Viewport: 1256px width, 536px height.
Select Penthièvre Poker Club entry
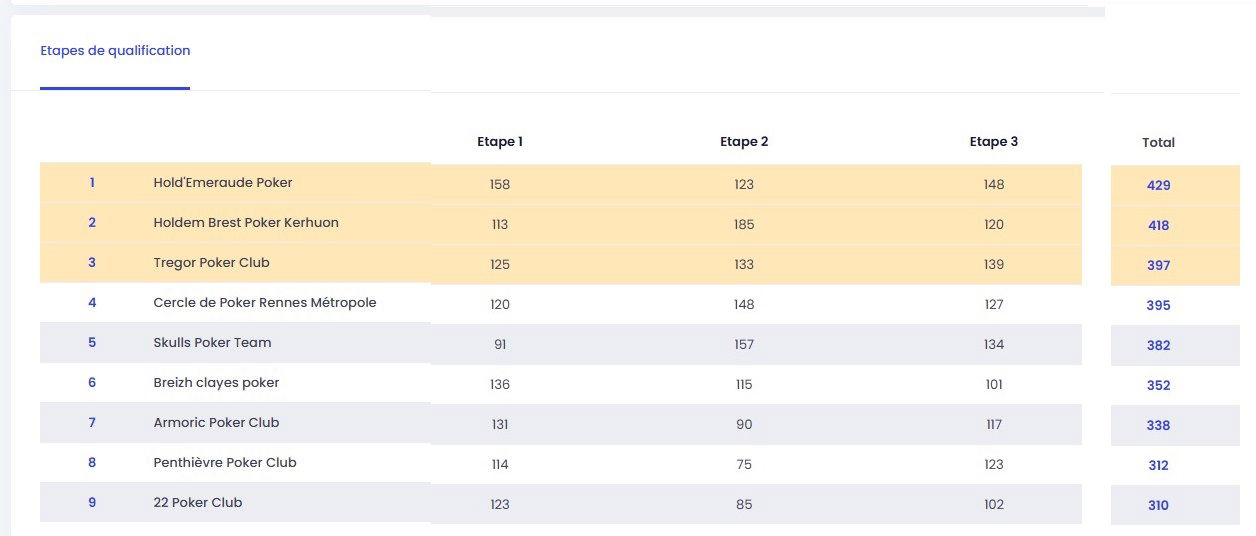(225, 463)
